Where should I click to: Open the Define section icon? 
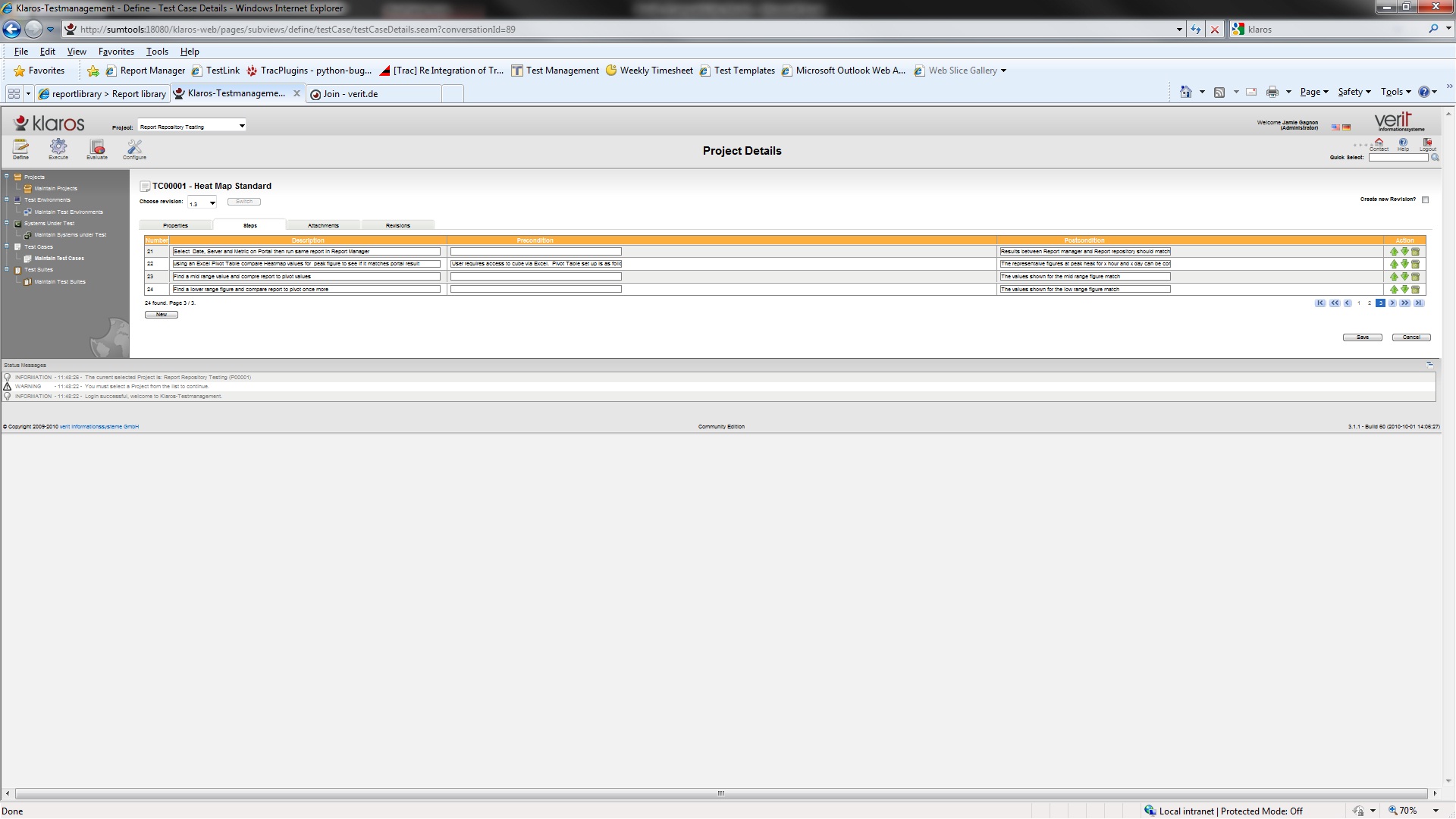(20, 147)
